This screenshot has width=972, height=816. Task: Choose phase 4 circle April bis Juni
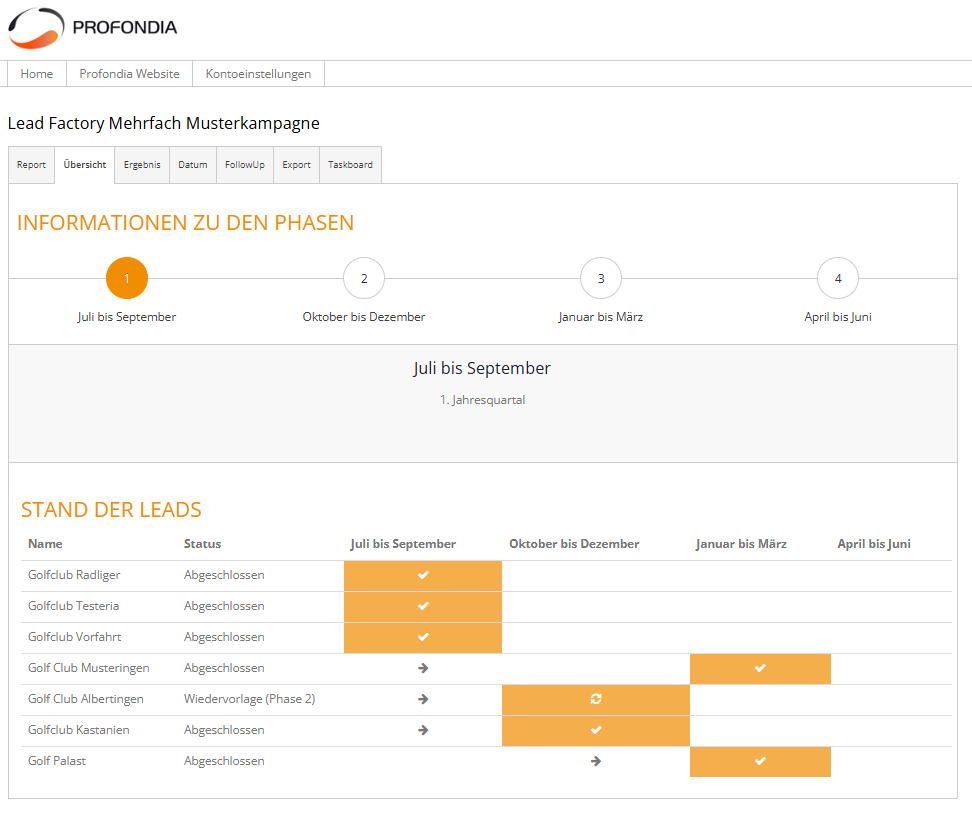click(x=838, y=278)
